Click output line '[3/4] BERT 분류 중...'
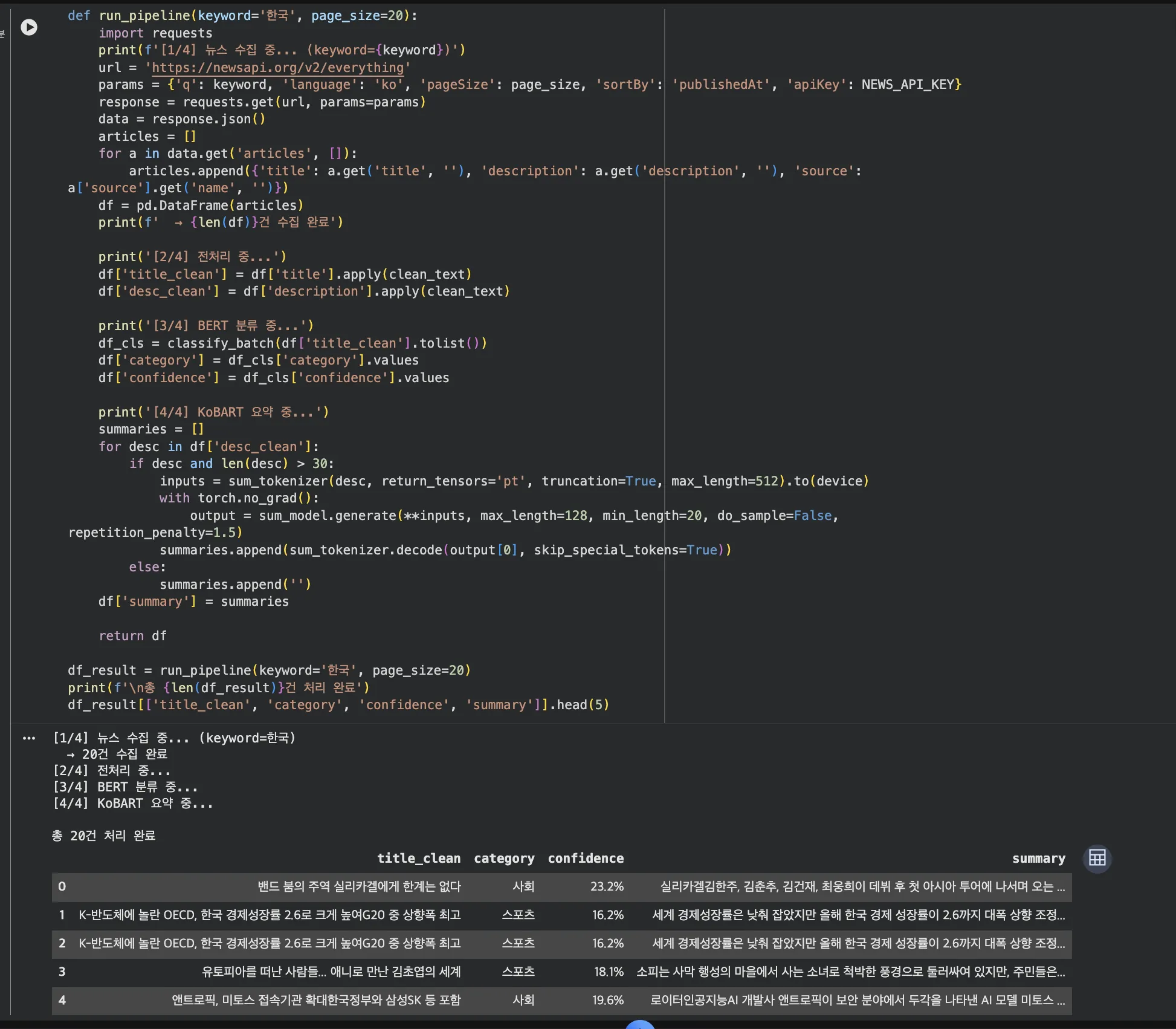Image resolution: width=1176 pixels, height=1029 pixels. point(126,787)
